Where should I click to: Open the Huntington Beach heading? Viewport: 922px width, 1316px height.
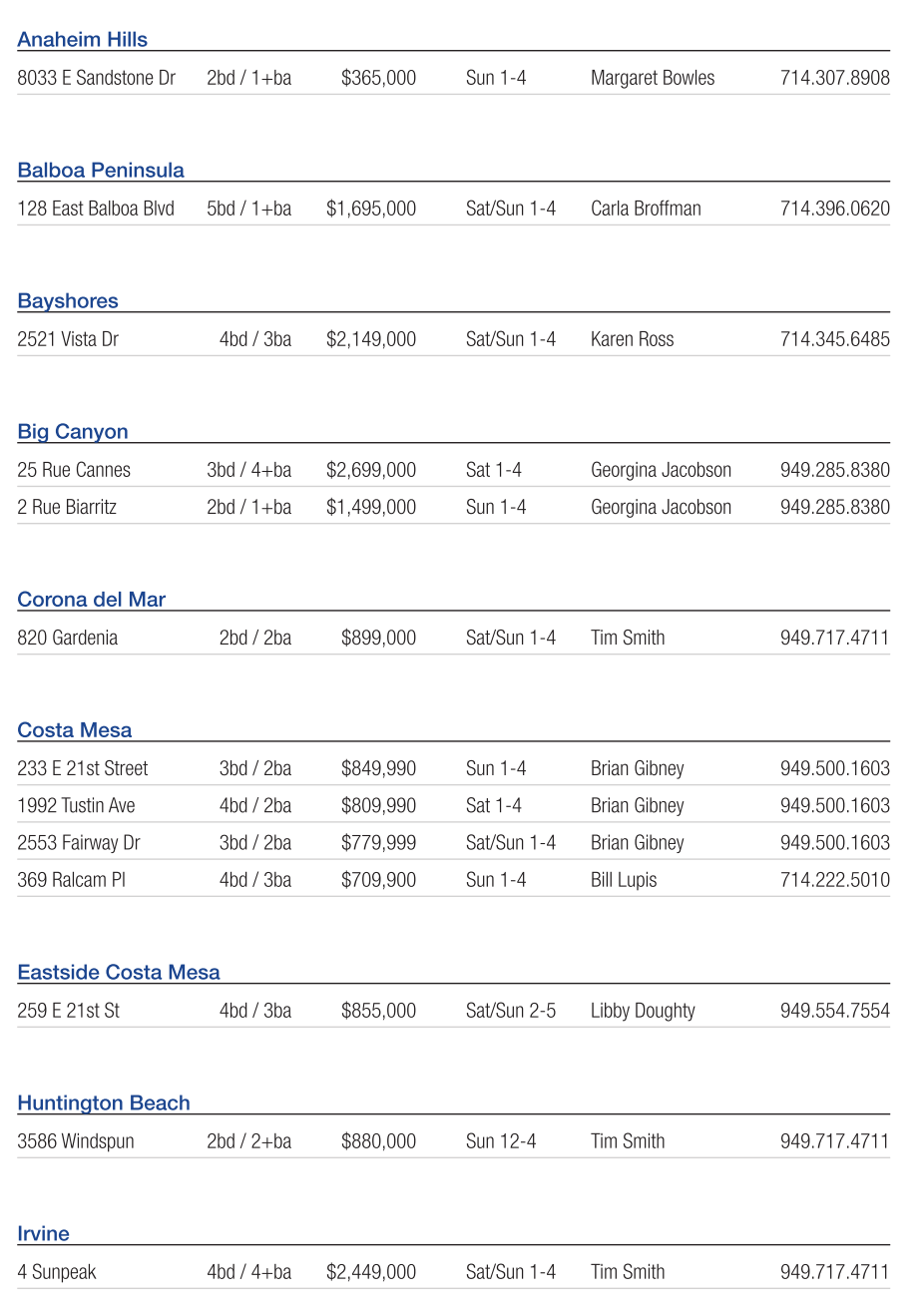coord(104,1103)
